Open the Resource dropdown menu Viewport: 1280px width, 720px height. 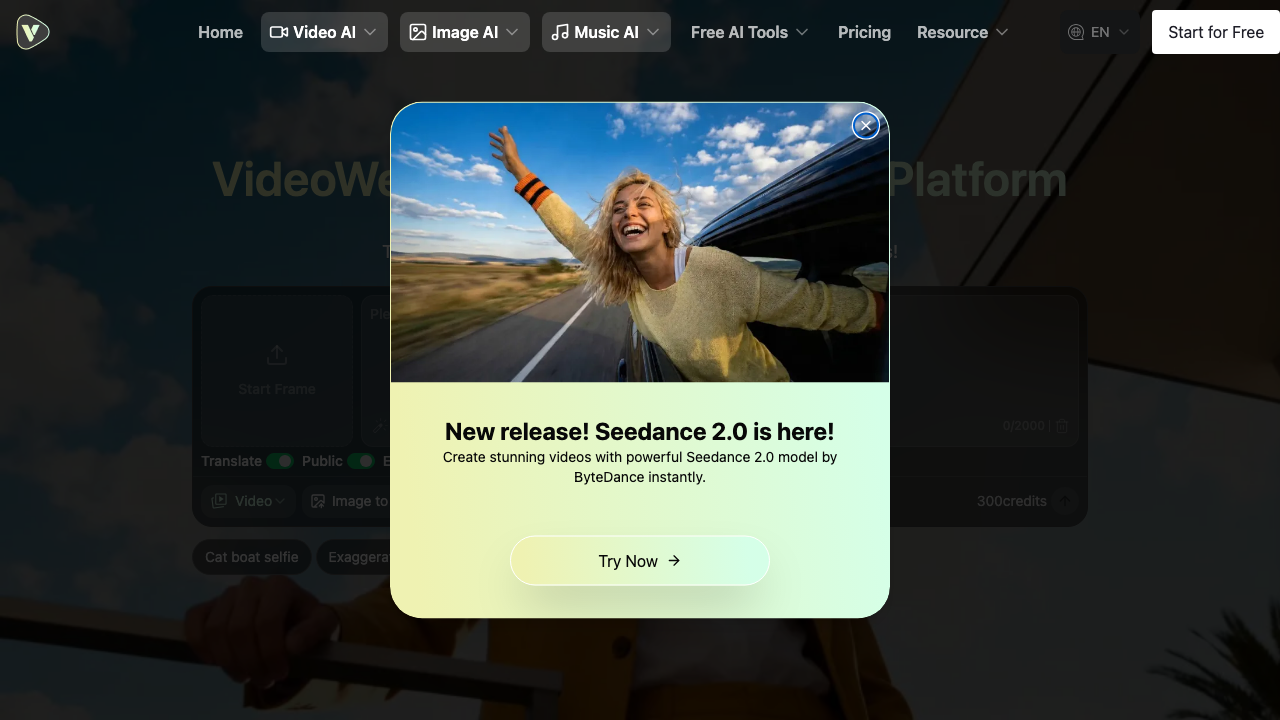[x=962, y=32]
